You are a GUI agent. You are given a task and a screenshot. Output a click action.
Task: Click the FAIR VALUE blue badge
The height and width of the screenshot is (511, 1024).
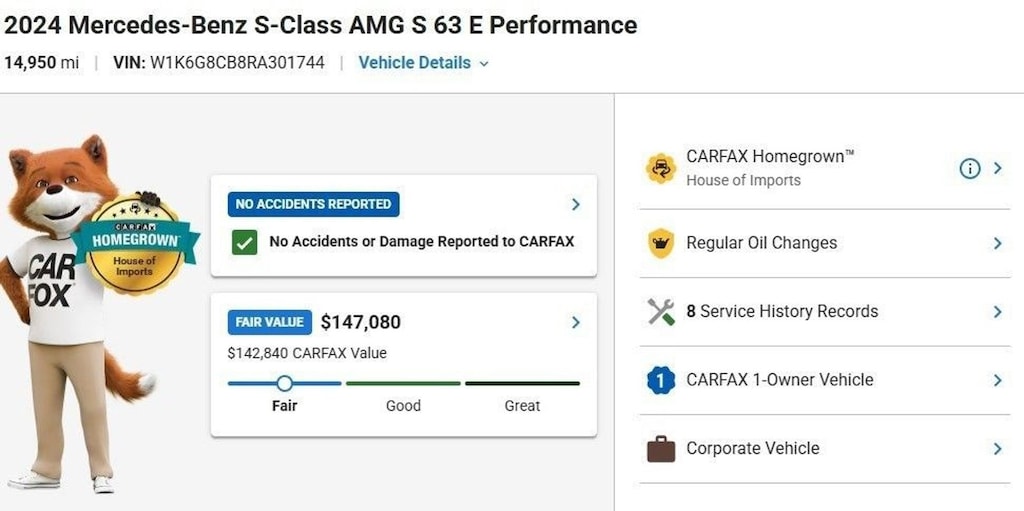[270, 322]
